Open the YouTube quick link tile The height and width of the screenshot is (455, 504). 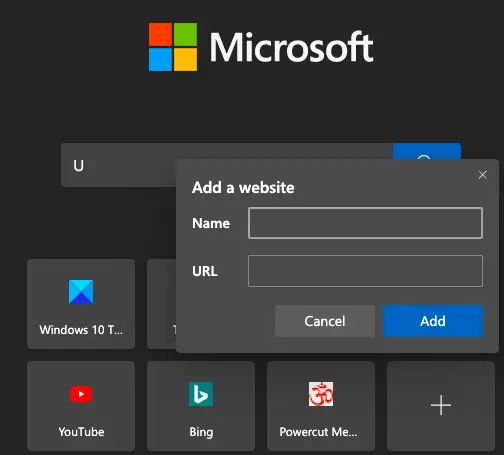tap(81, 406)
